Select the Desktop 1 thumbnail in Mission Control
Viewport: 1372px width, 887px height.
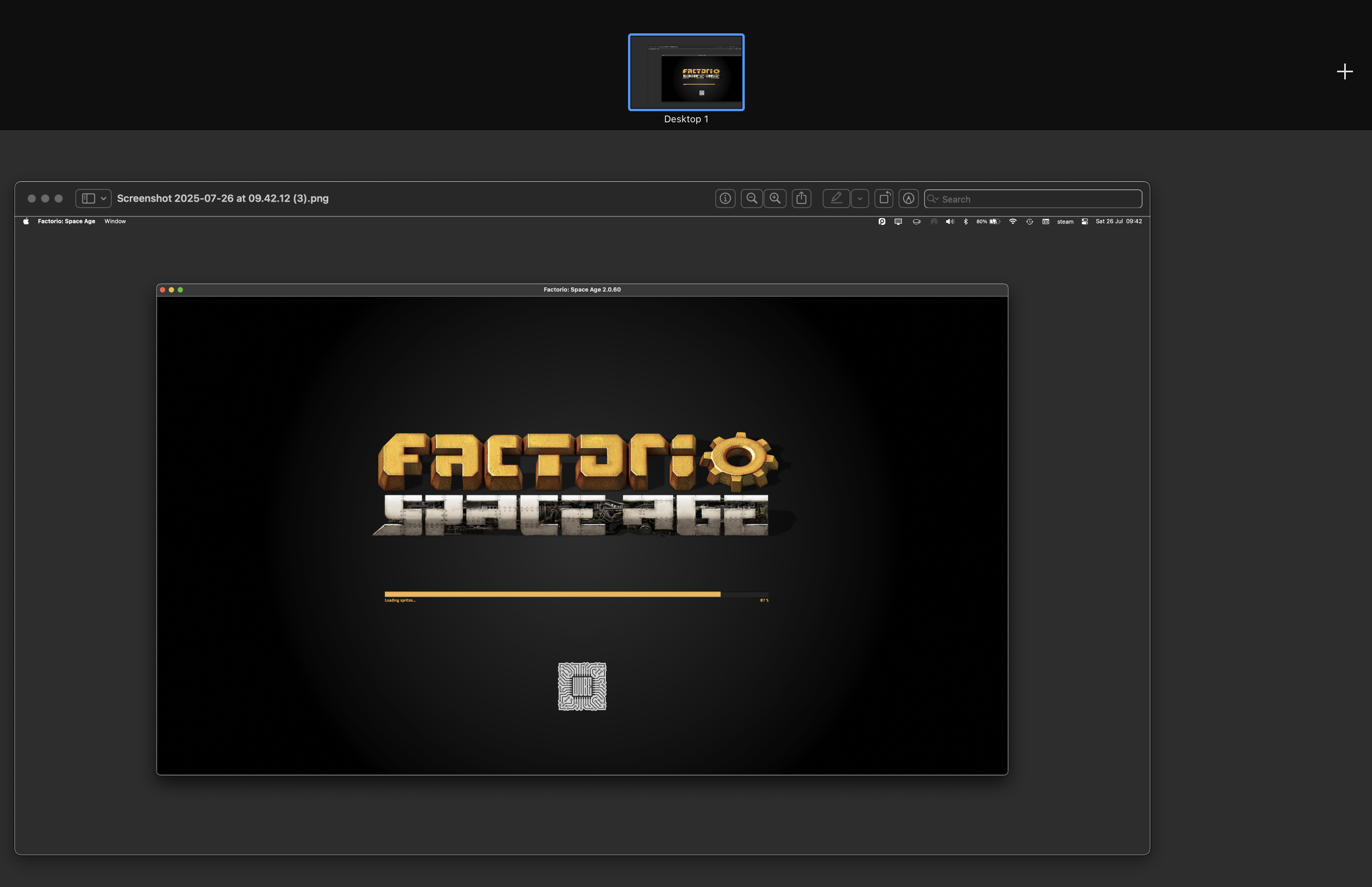coord(686,72)
